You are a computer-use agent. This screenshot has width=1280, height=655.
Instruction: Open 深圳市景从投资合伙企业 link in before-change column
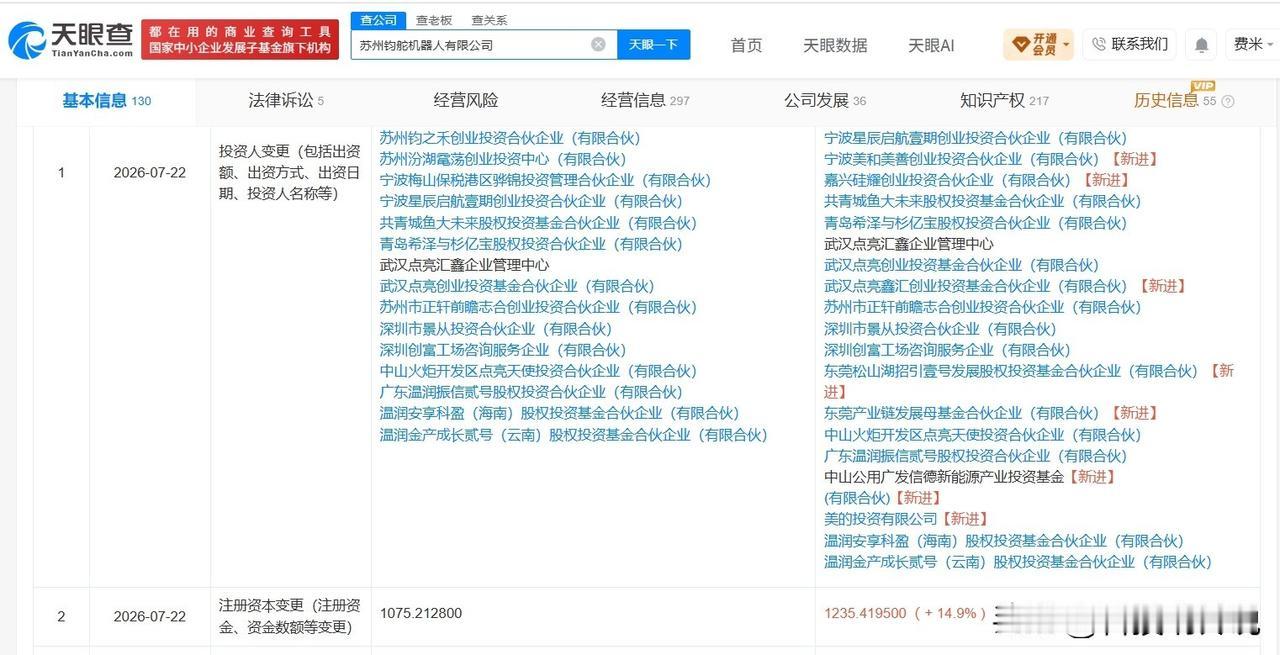(x=495, y=329)
